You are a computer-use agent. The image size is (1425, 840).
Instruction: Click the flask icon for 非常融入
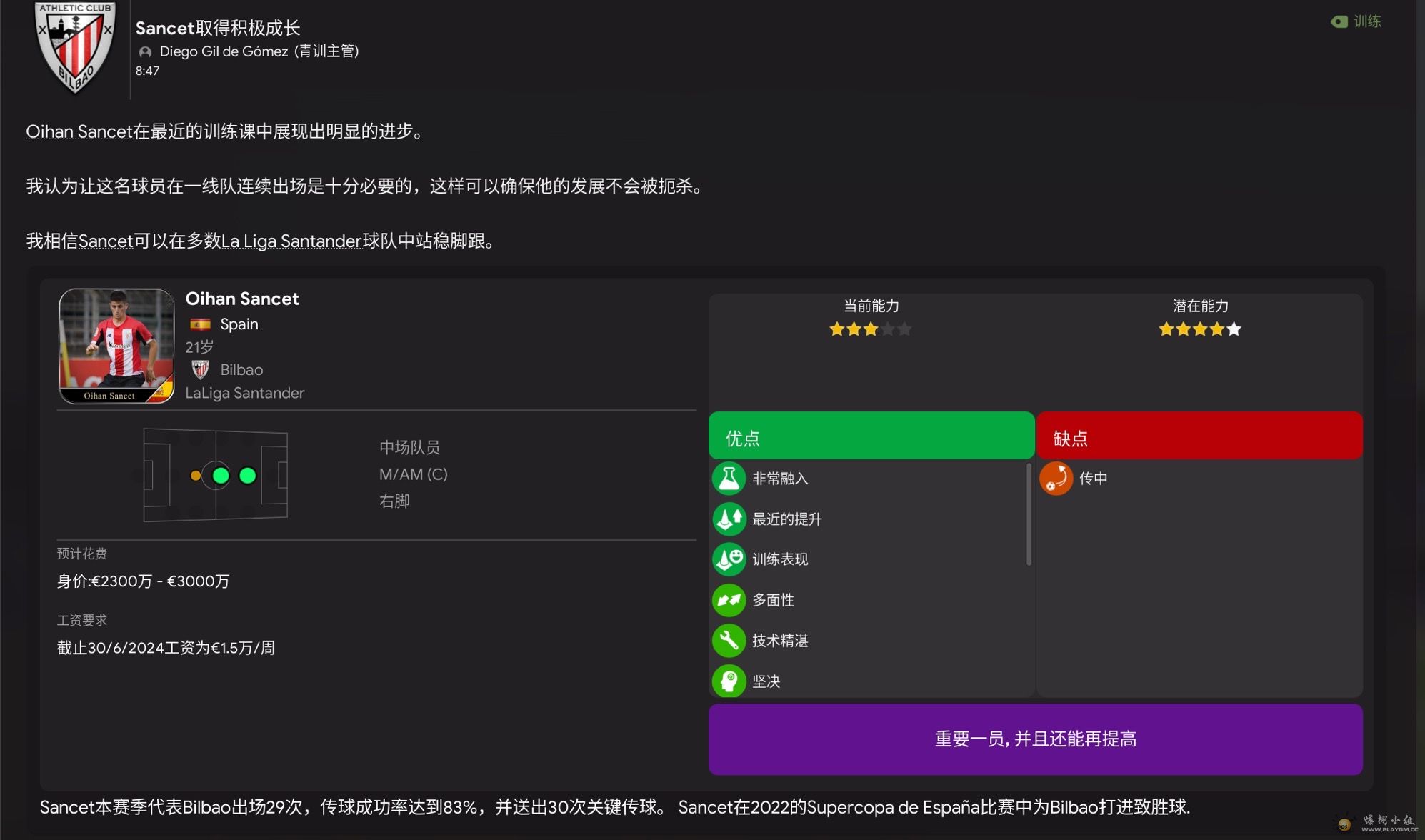729,479
